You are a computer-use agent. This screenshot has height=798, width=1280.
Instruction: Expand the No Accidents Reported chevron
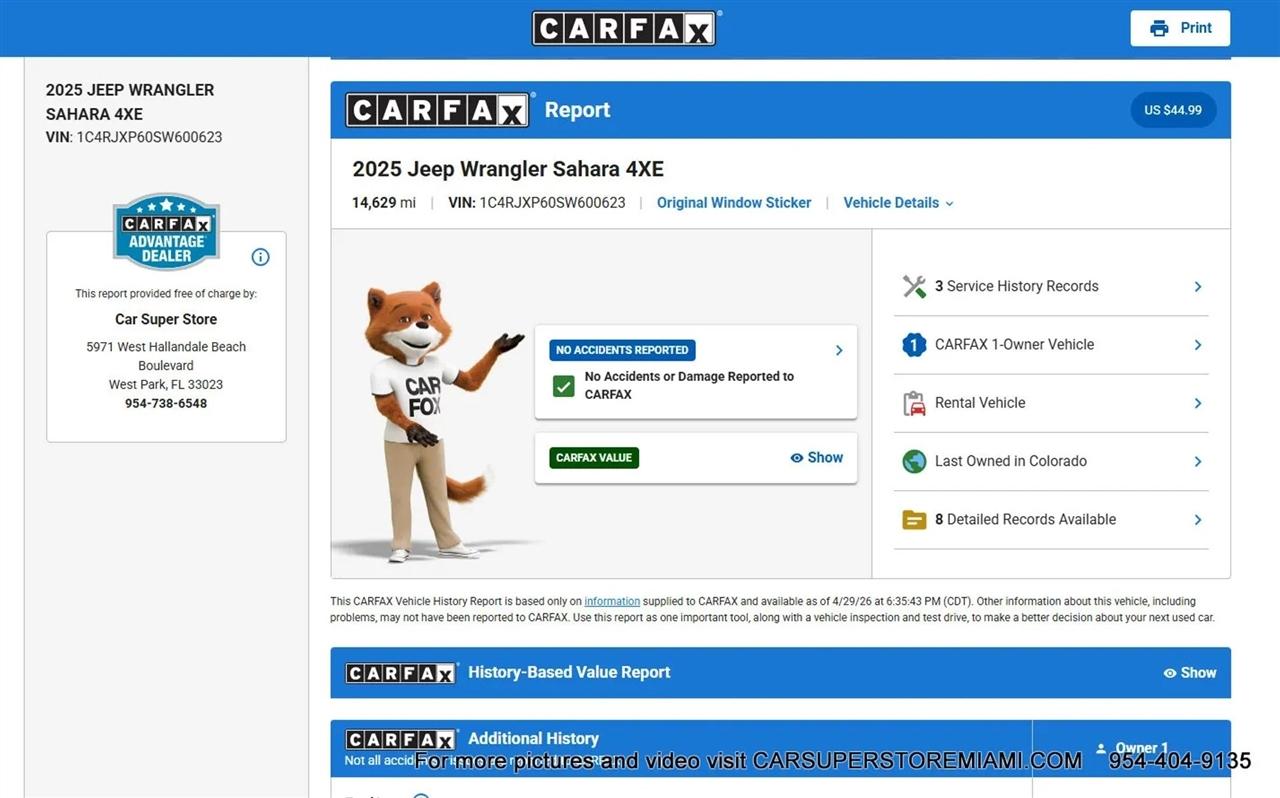[x=839, y=350]
